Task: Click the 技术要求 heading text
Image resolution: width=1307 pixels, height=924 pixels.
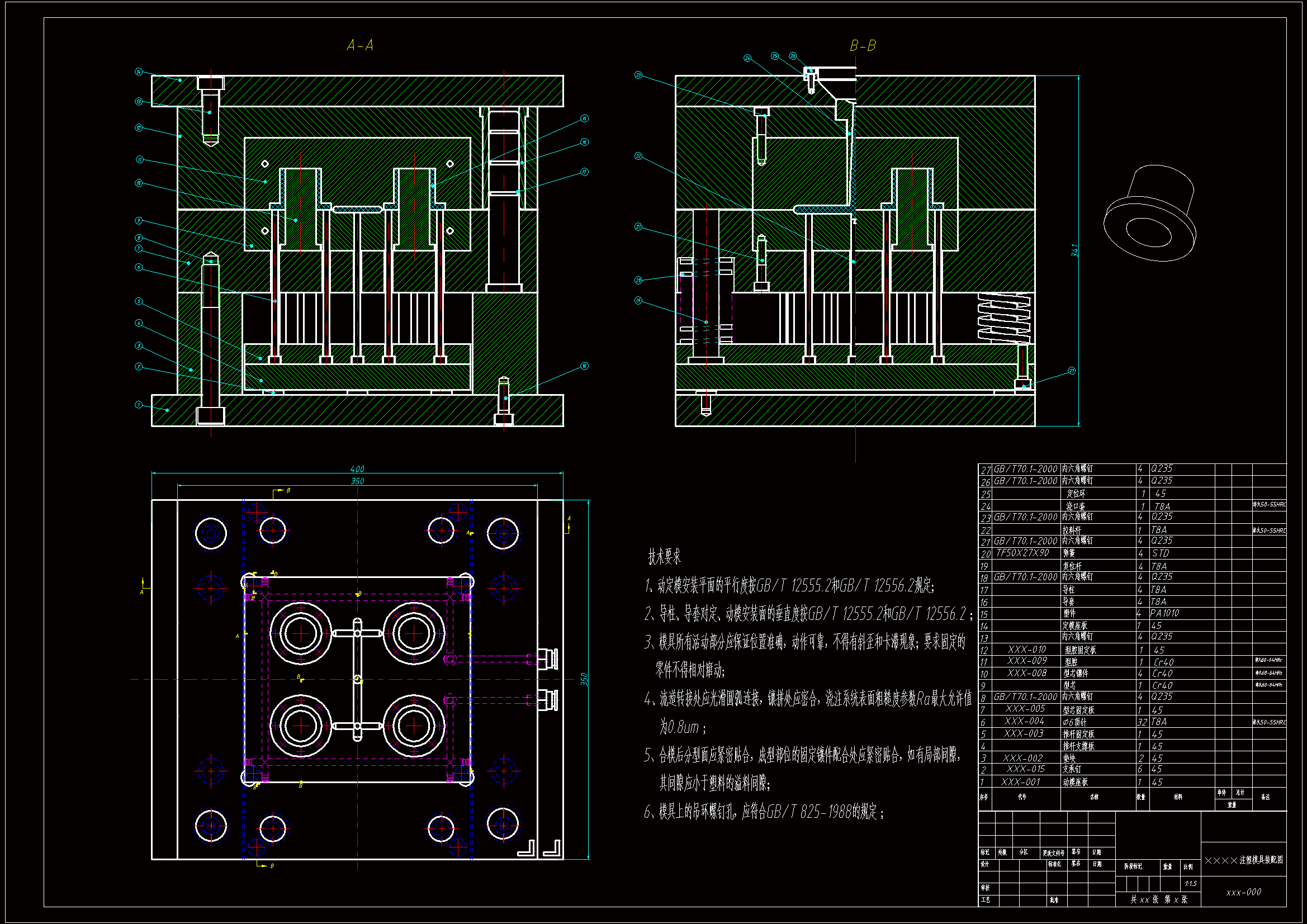Action: tap(664, 557)
